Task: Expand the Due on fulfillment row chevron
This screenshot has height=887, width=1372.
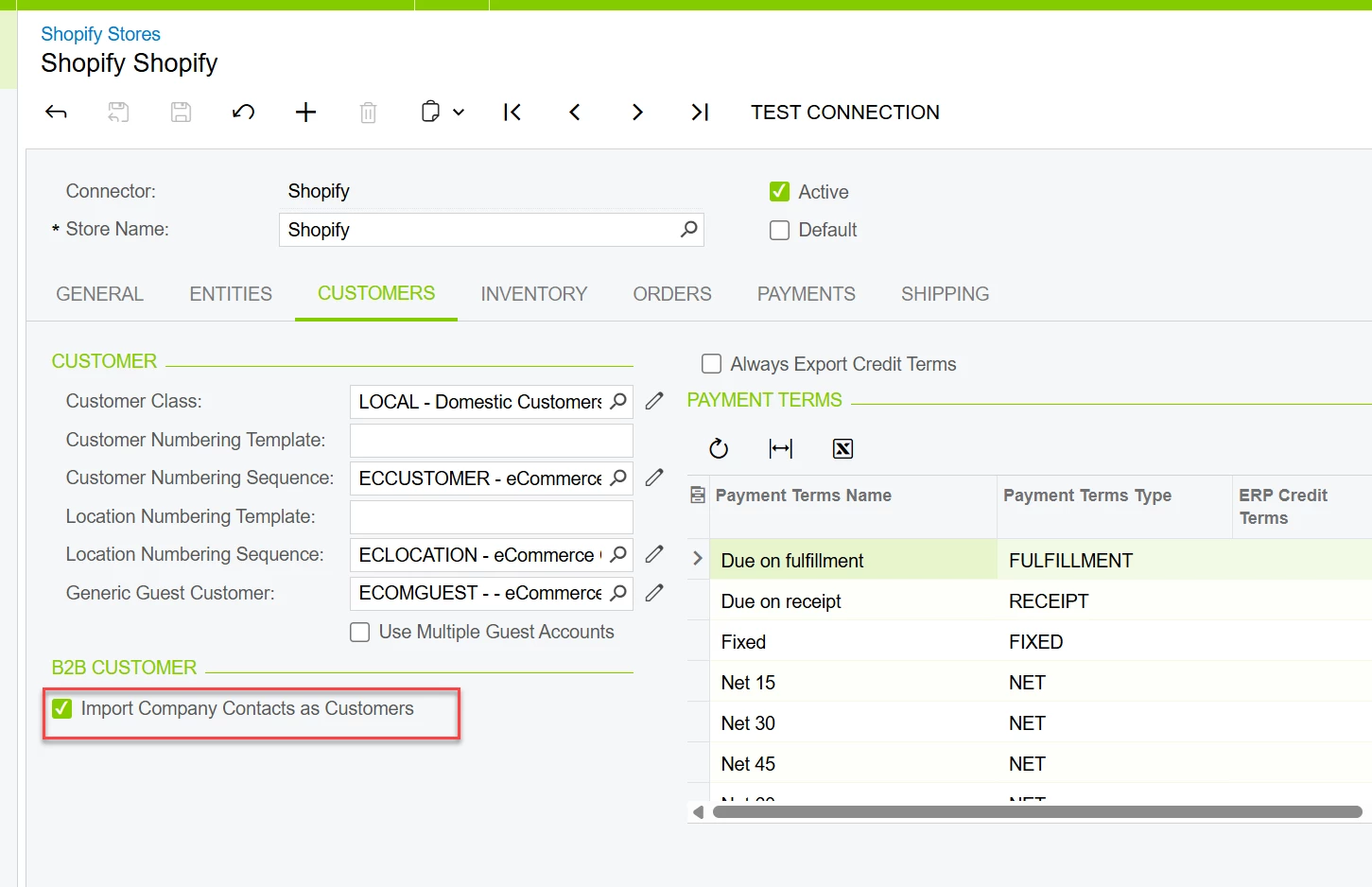Action: pos(698,559)
